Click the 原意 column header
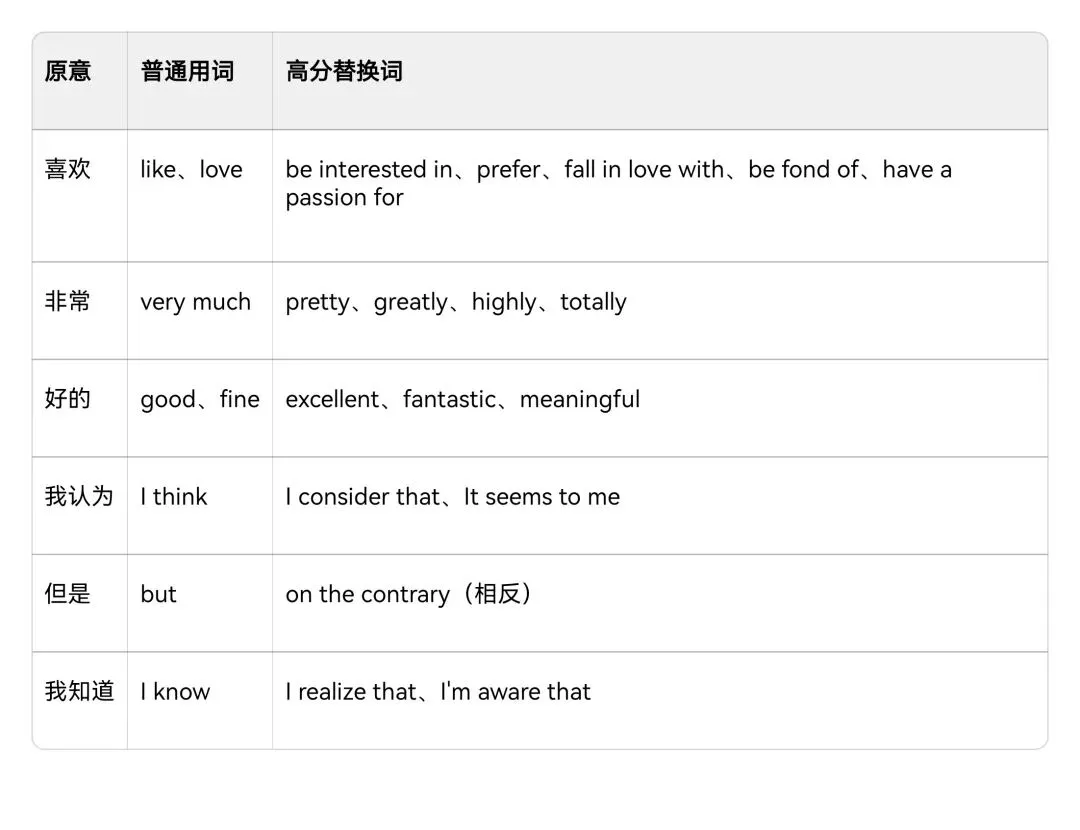 click(x=68, y=71)
